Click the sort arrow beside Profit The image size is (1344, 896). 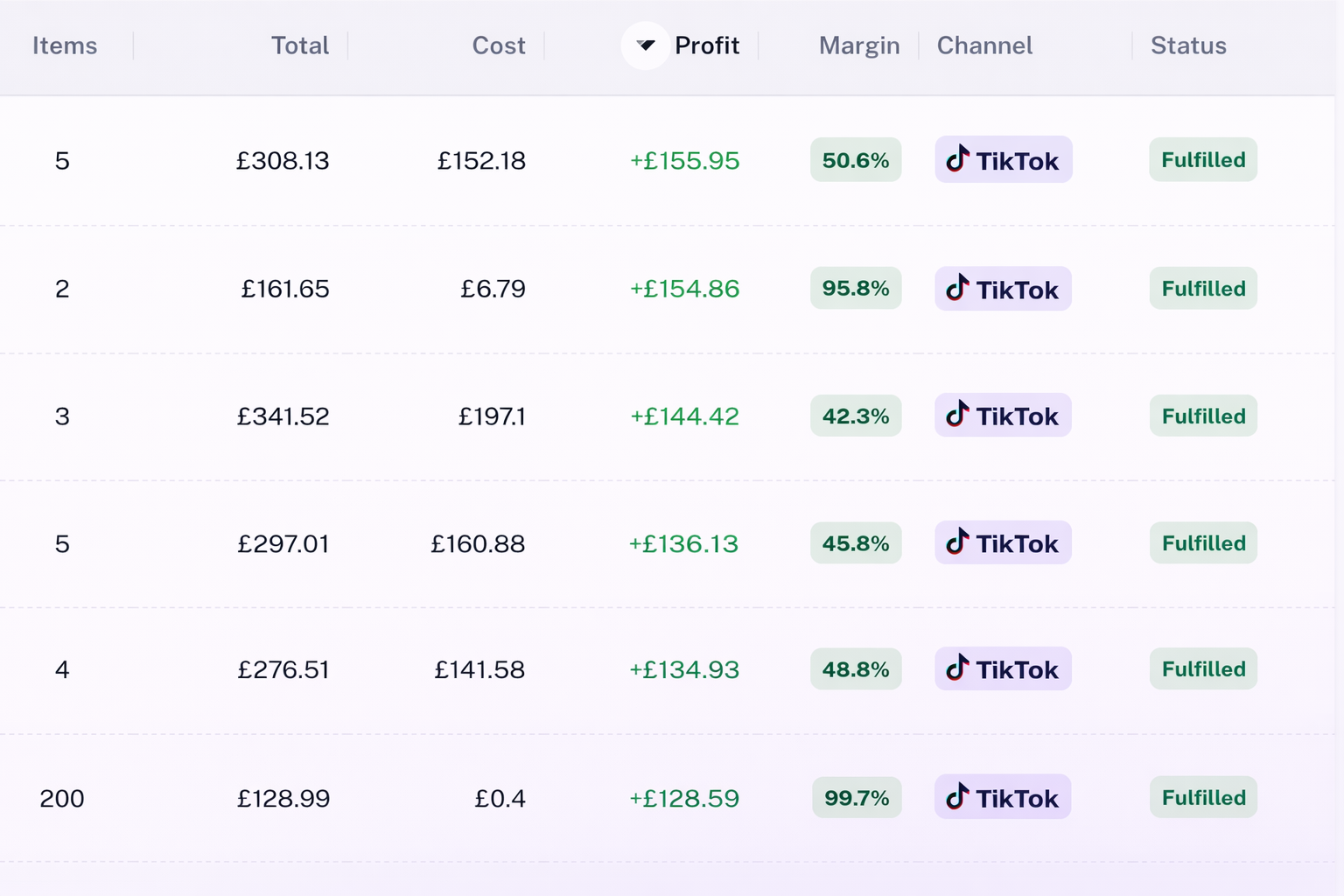click(x=646, y=45)
